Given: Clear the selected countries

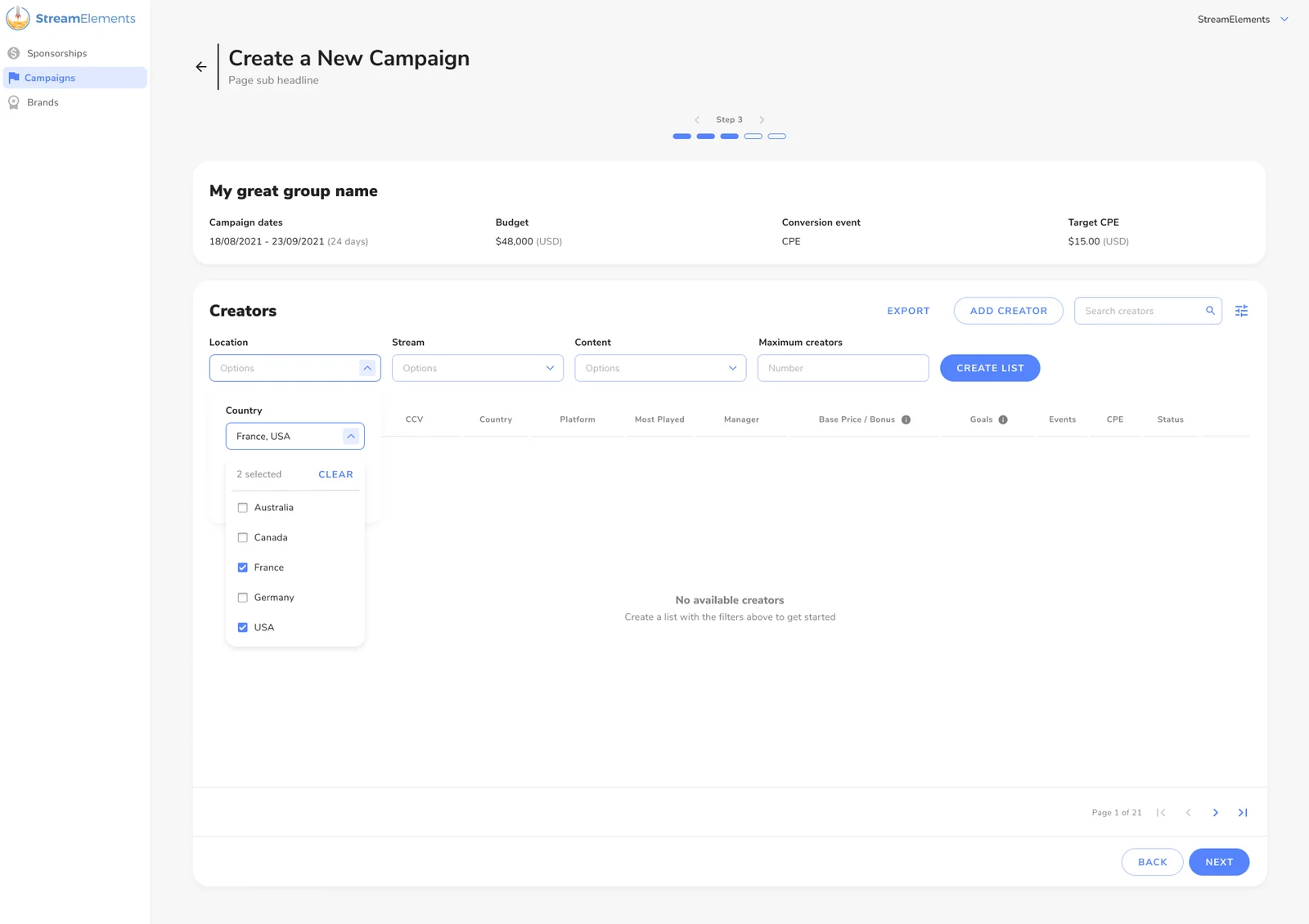Looking at the screenshot, I should (x=335, y=474).
